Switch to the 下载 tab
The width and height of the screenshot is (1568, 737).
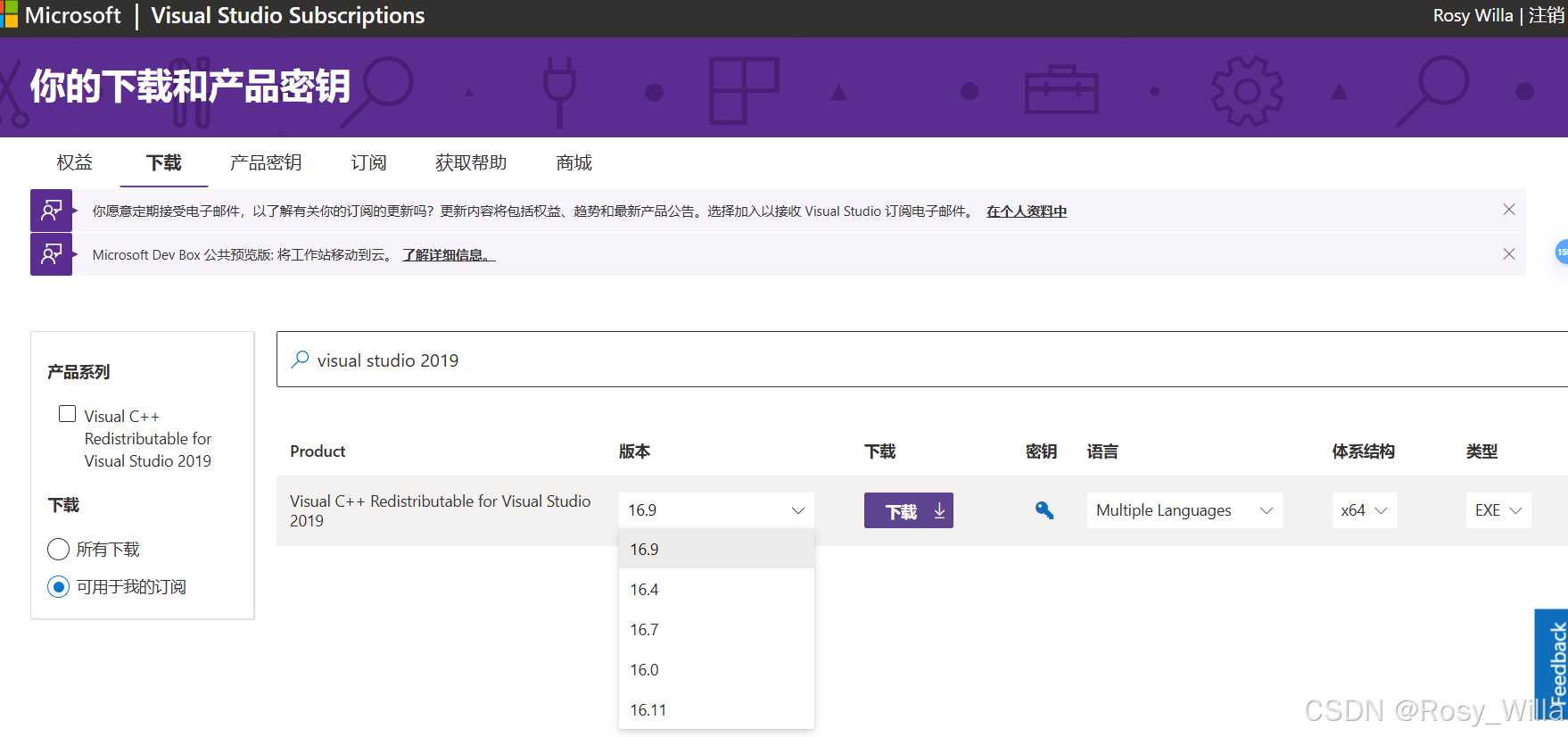[x=163, y=162]
